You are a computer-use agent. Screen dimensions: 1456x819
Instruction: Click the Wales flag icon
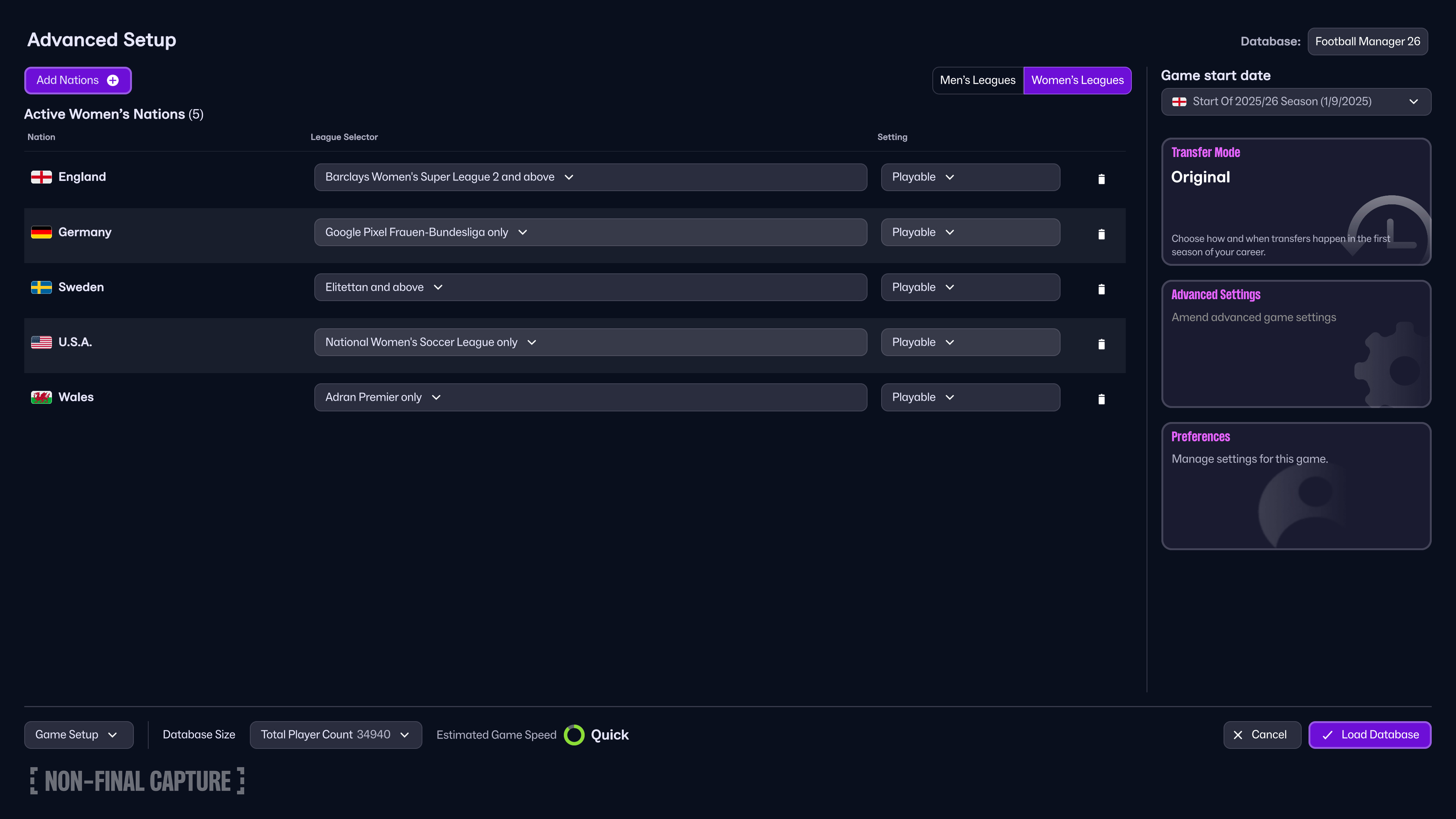pyautogui.click(x=41, y=397)
